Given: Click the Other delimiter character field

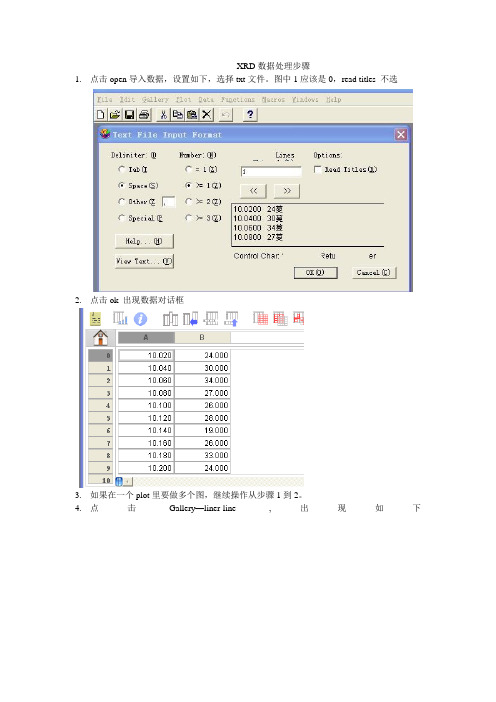Looking at the screenshot, I should [168, 202].
